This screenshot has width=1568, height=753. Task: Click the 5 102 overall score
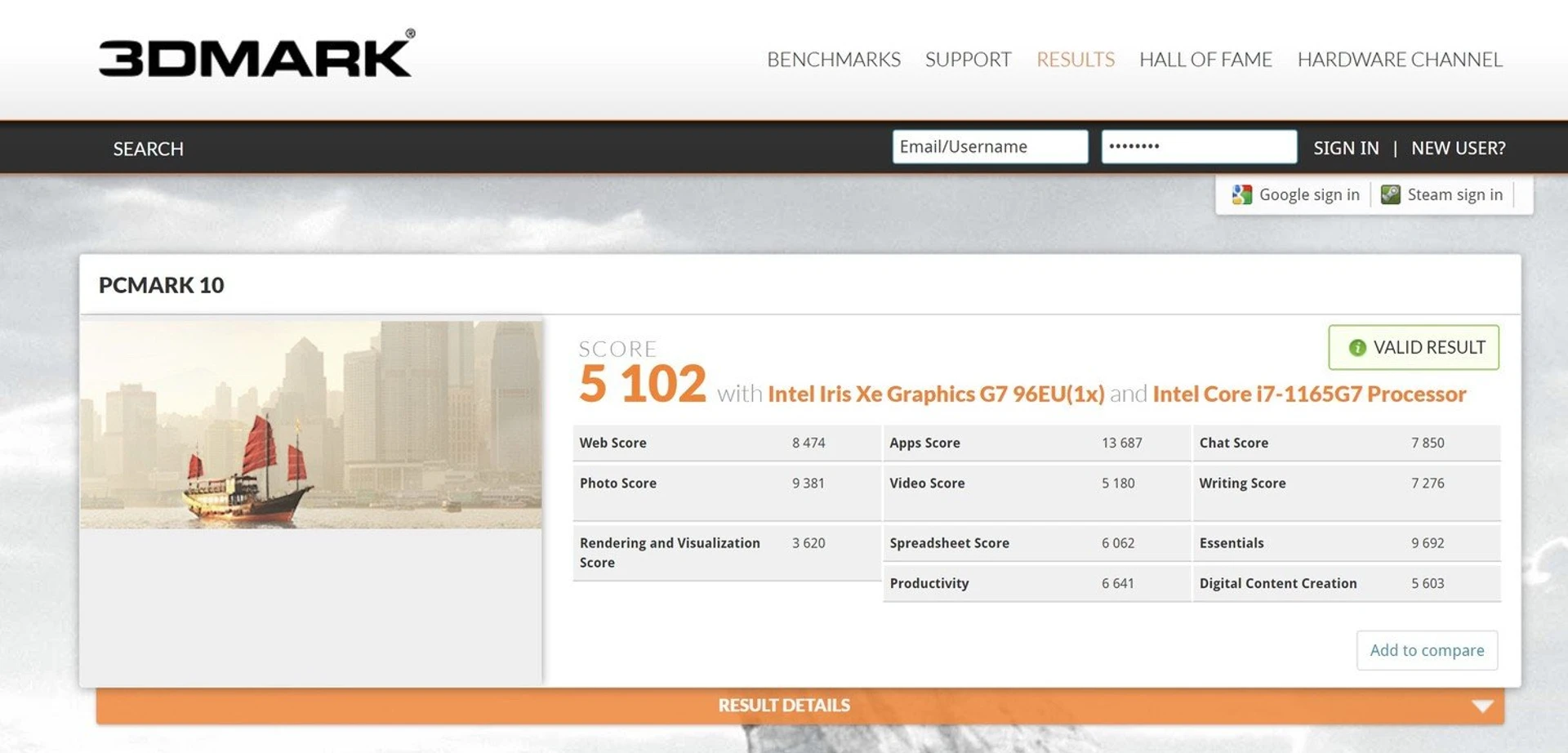coord(642,383)
